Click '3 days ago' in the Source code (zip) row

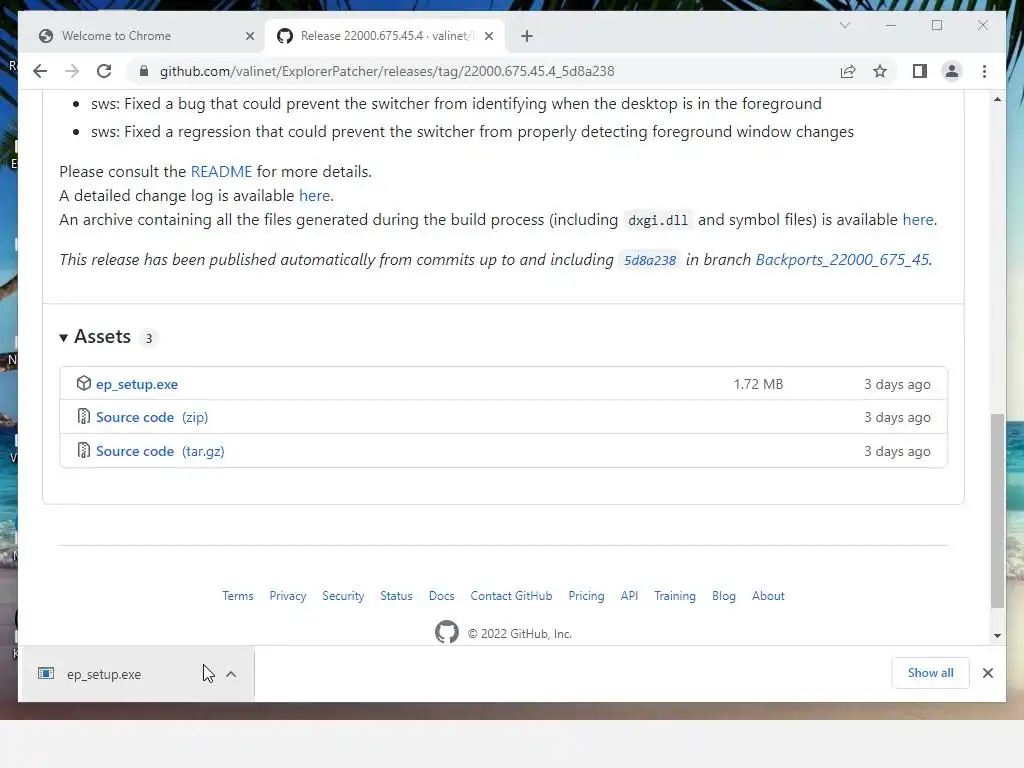click(x=897, y=417)
